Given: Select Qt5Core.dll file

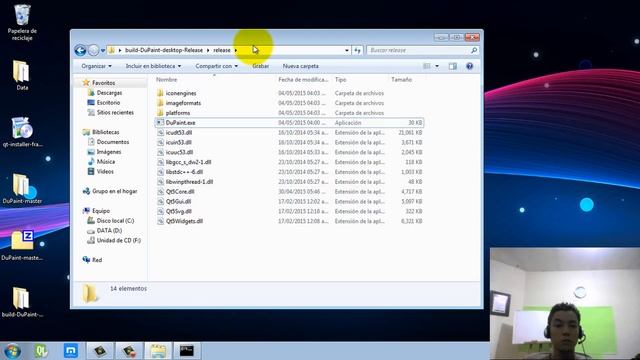Looking at the screenshot, I should click(x=180, y=191).
